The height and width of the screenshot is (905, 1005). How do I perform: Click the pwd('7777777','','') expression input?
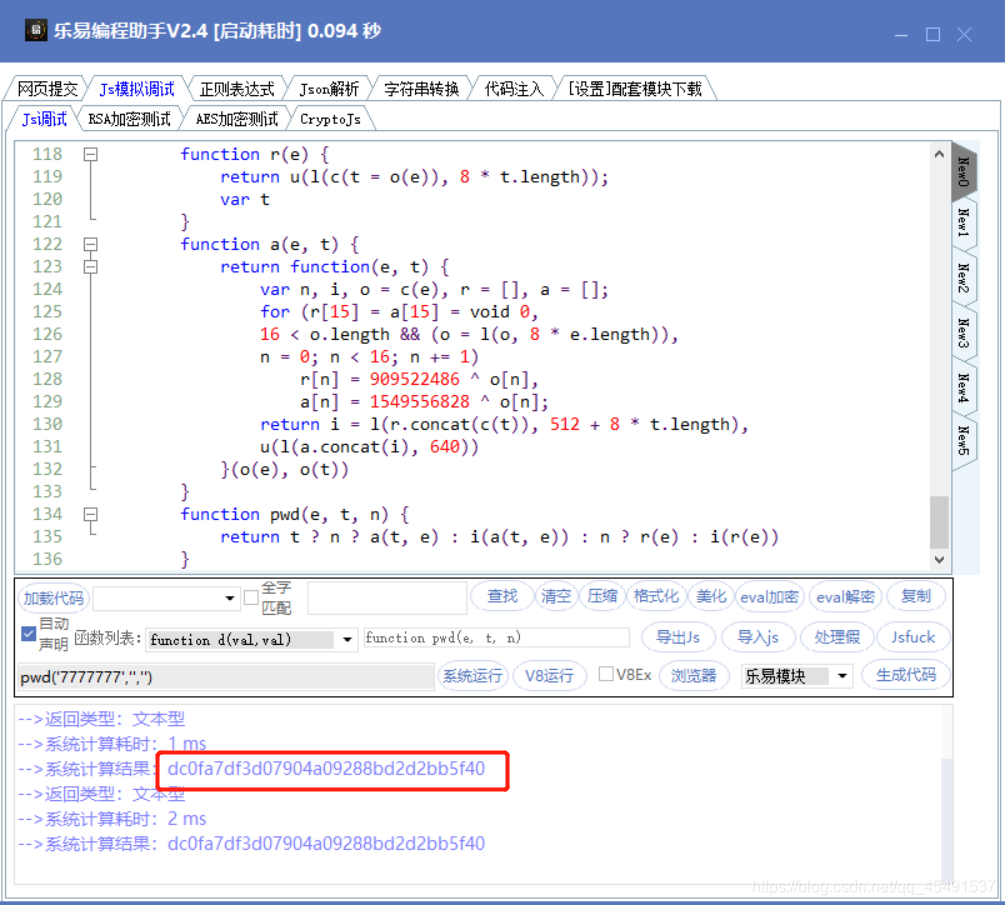pyautogui.click(x=226, y=677)
